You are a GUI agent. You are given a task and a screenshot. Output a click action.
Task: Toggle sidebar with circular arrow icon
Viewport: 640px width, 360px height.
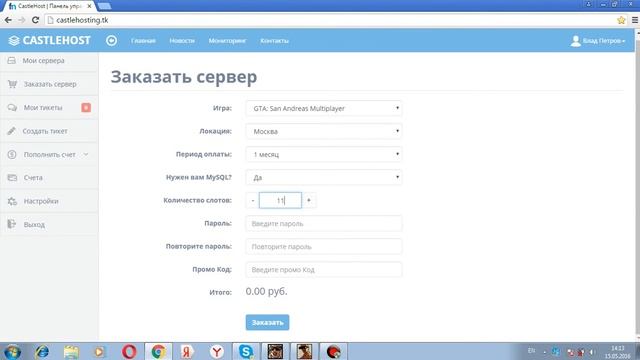111,40
